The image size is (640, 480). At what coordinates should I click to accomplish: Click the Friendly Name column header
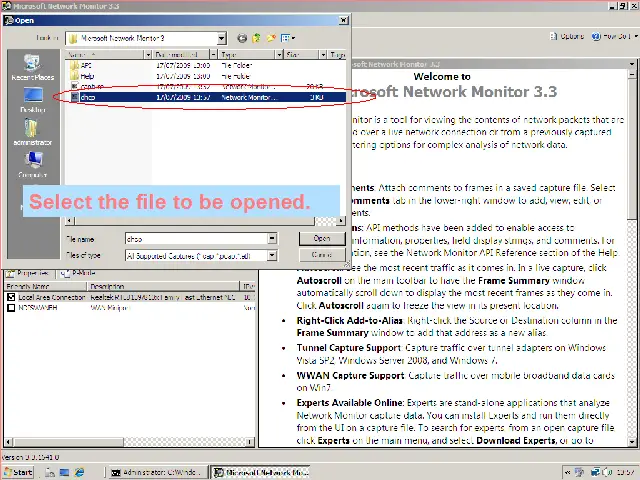(x=46, y=286)
